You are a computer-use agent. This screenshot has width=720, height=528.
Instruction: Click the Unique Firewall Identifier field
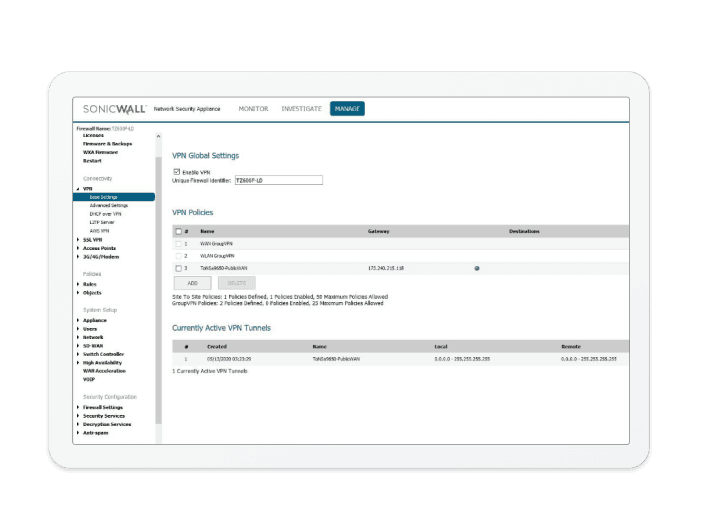(278, 180)
